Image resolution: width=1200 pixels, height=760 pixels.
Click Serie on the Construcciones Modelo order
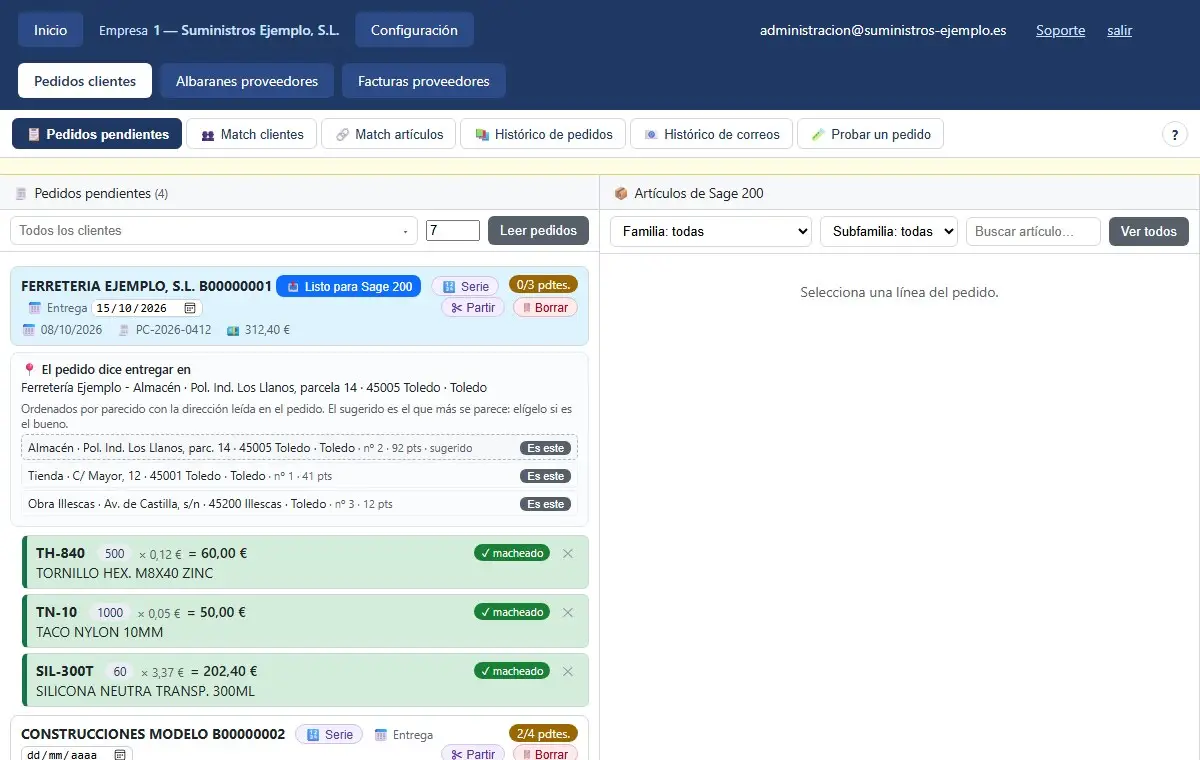[329, 734]
